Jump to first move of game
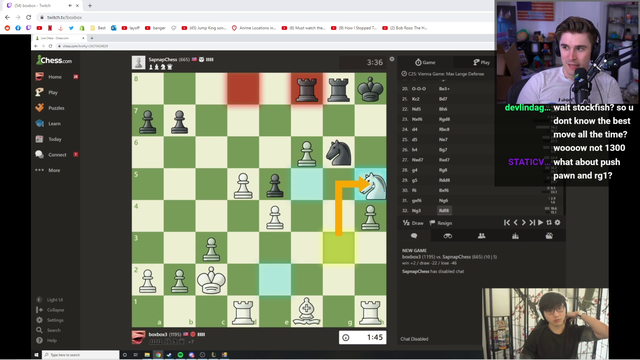Image resolution: width=640 pixels, height=360 pixels. click(507, 222)
